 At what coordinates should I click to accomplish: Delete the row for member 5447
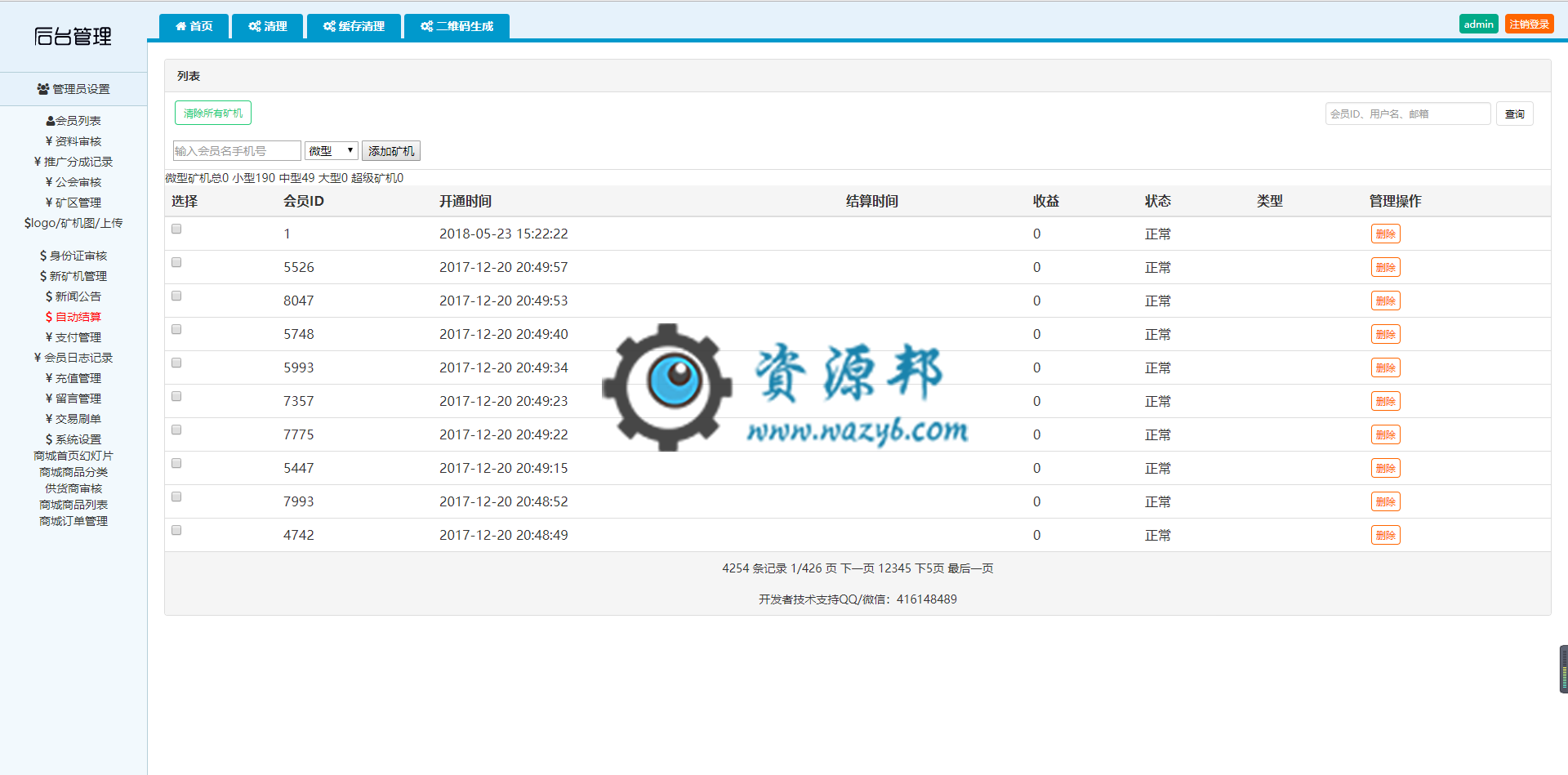coord(1385,468)
